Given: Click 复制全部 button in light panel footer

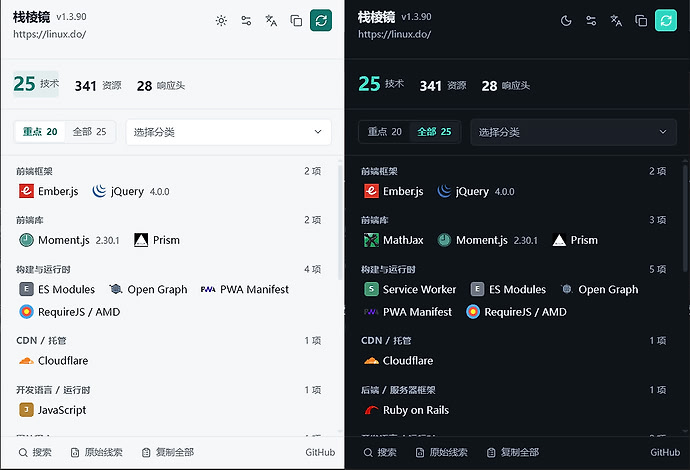Looking at the screenshot, I should [168, 452].
